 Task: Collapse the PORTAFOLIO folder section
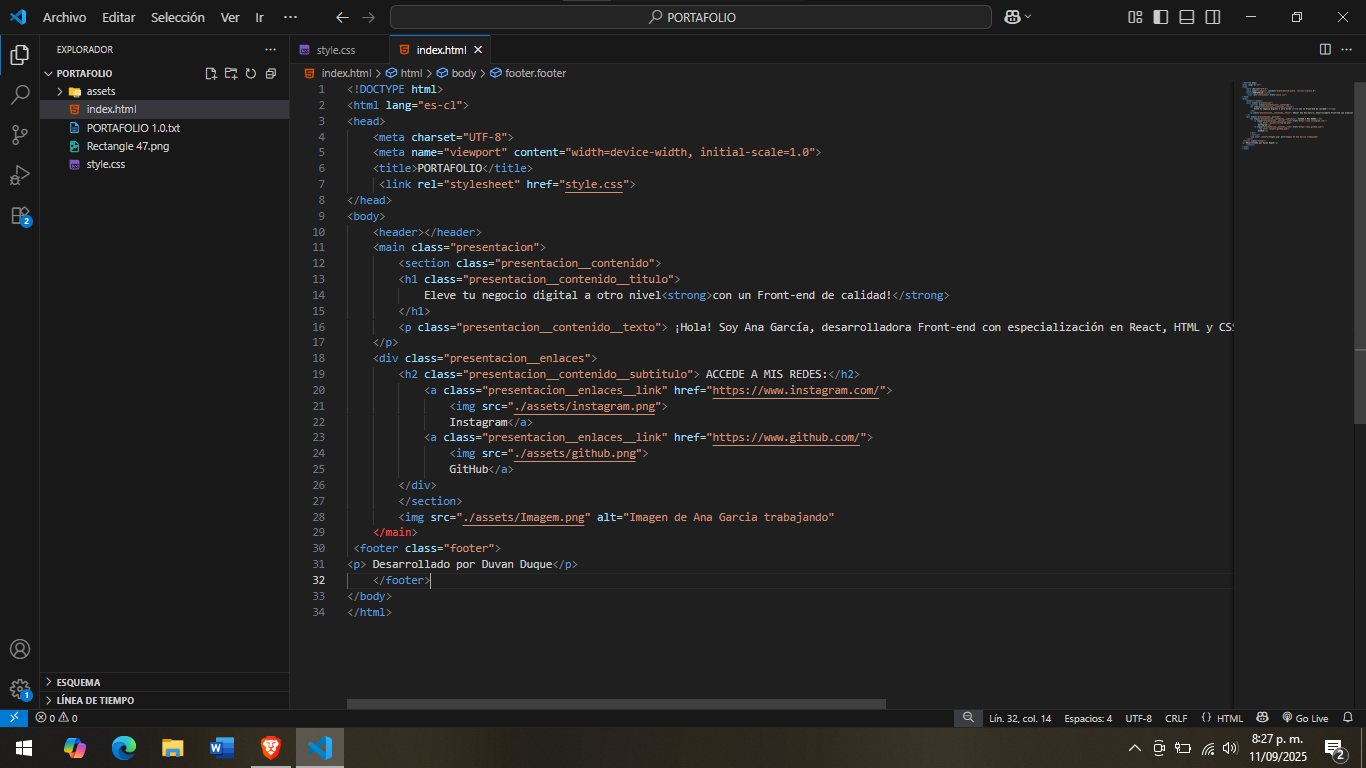(84, 73)
